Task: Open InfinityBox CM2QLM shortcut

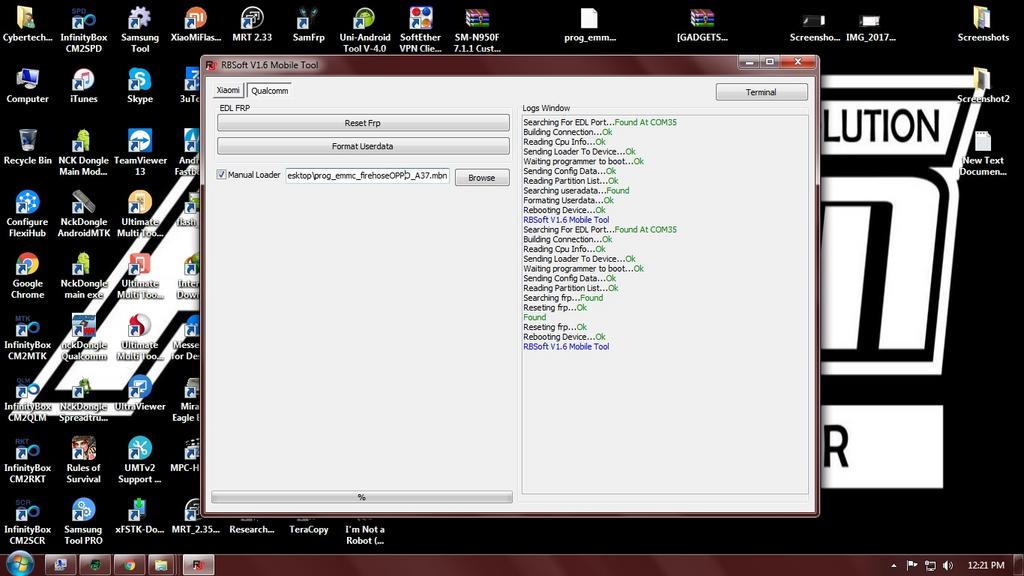Action: (27, 398)
